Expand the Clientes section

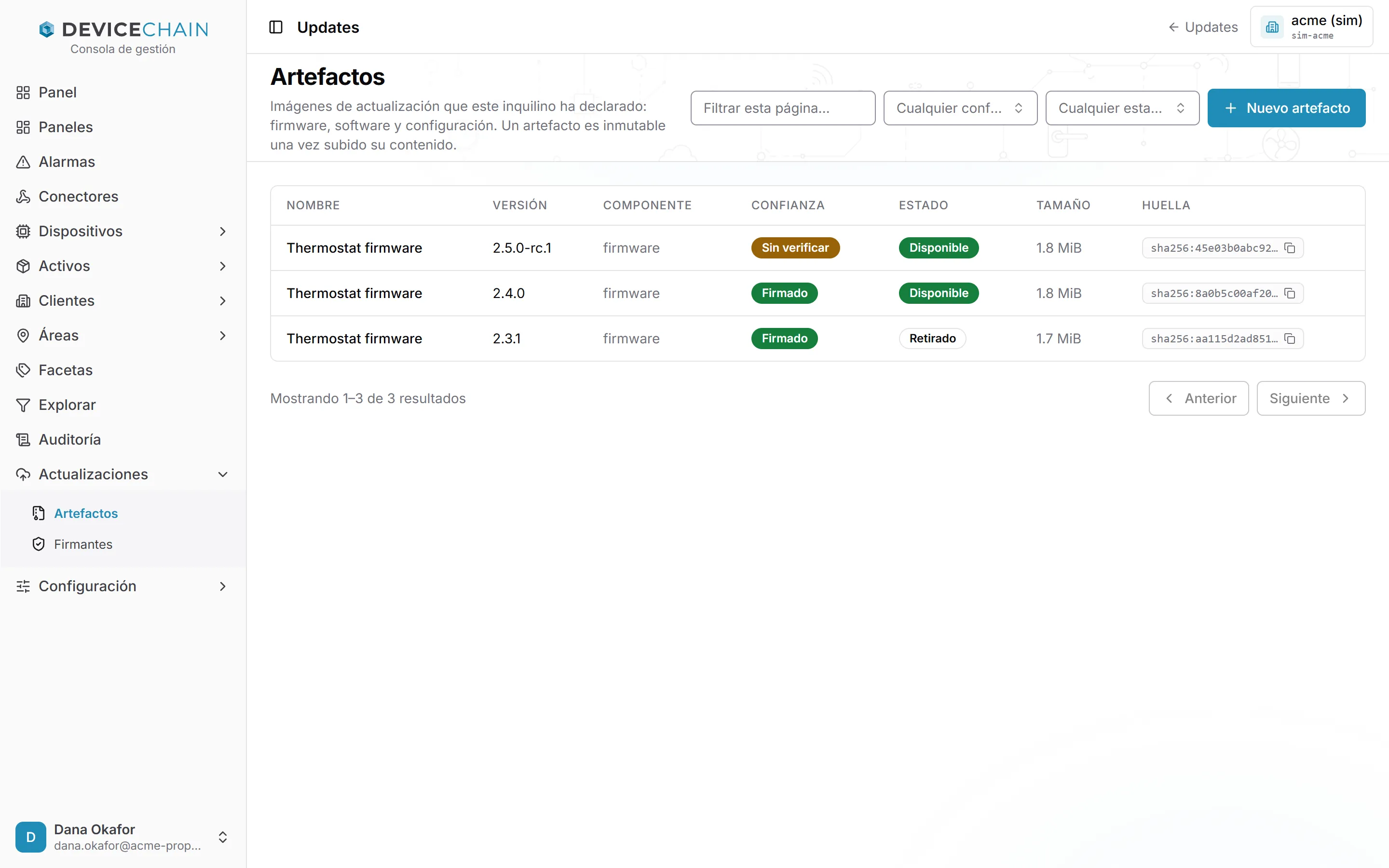coord(223,301)
